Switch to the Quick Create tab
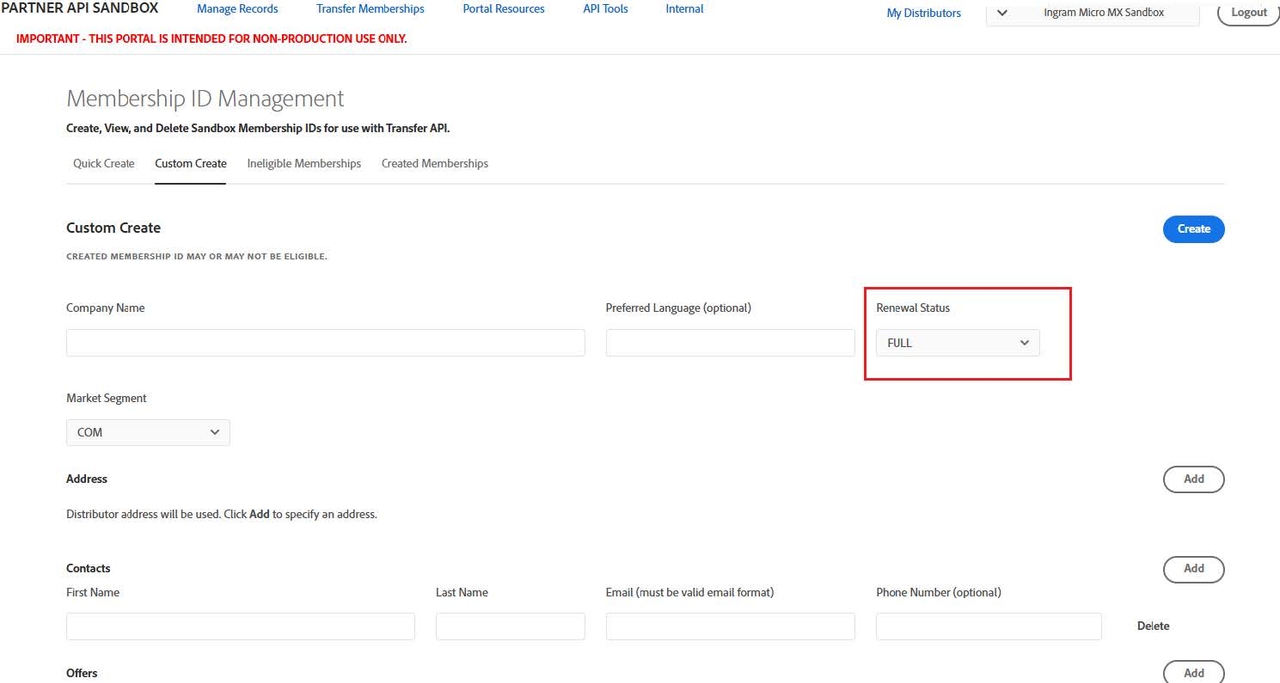This screenshot has width=1280, height=683. 104,163
